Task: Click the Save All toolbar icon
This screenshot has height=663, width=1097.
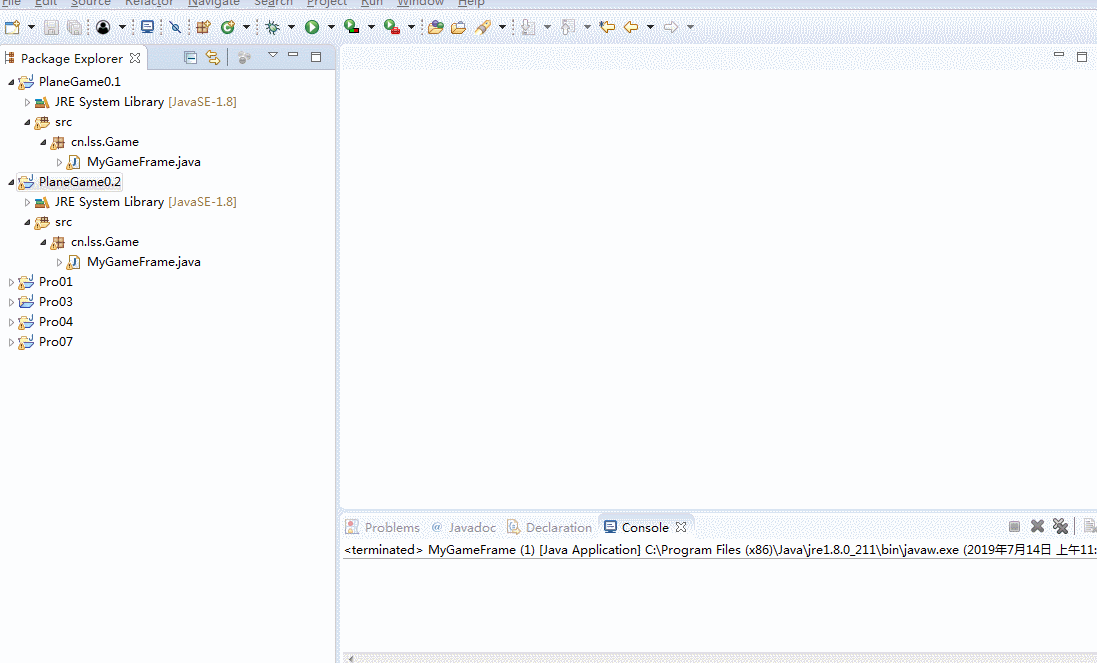Action: (x=73, y=27)
